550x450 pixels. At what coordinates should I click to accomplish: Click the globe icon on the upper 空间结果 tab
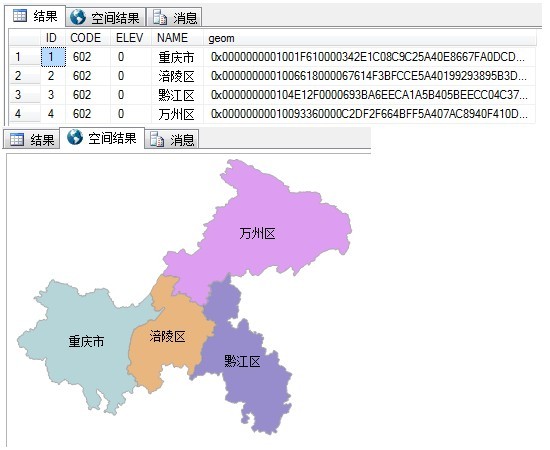[x=78, y=17]
